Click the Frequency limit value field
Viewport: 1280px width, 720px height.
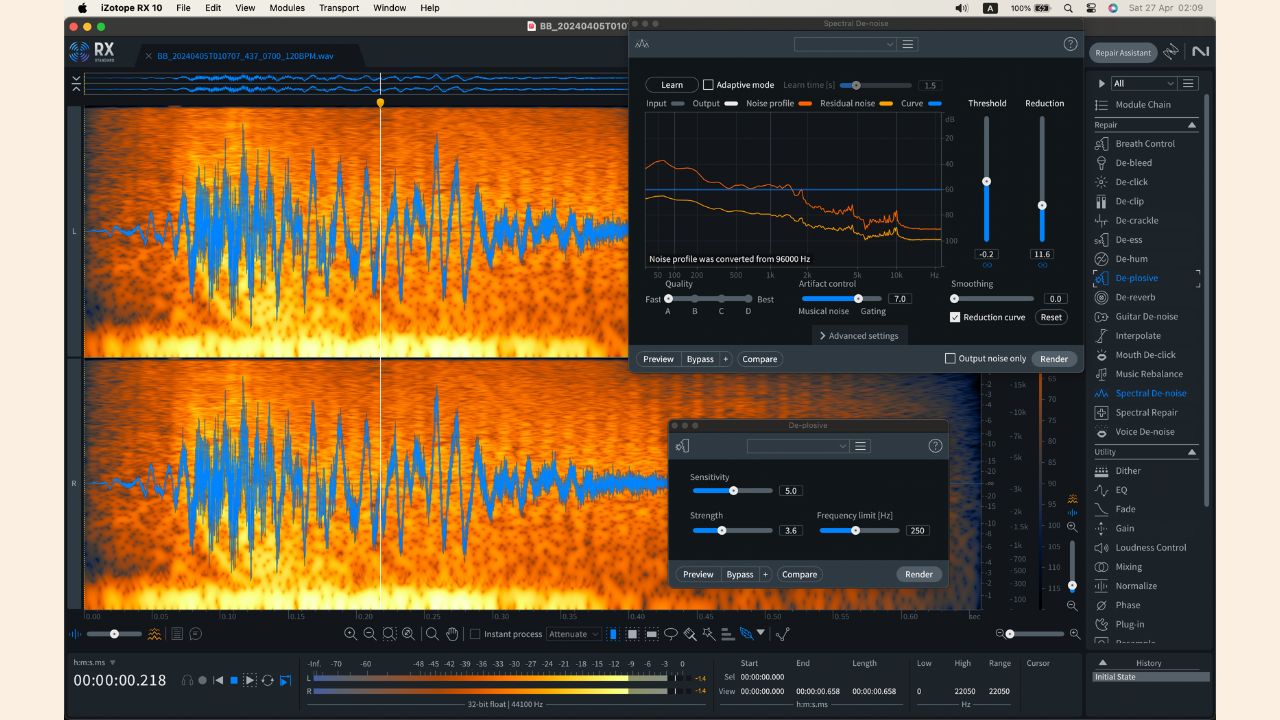(x=917, y=530)
